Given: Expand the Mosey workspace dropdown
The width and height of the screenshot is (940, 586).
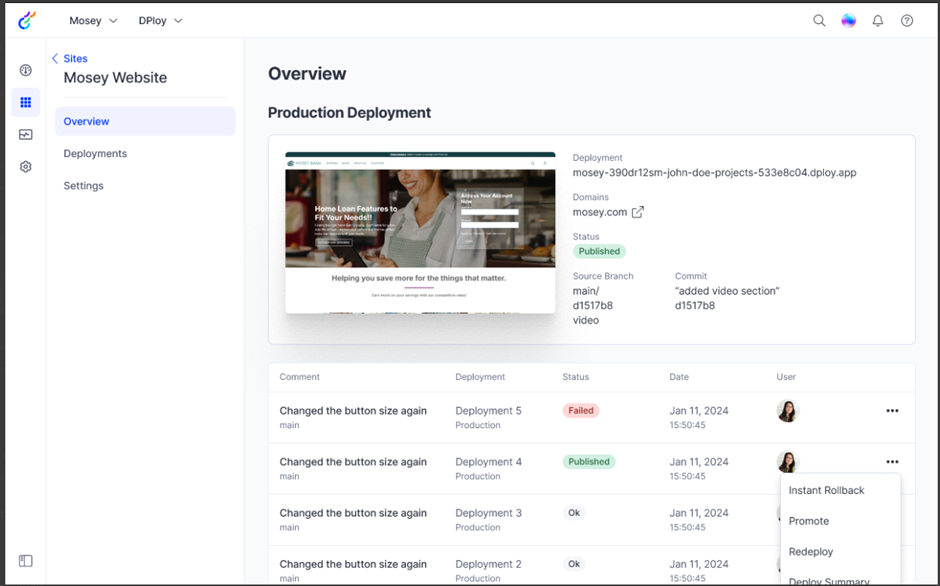Looking at the screenshot, I should pyautogui.click(x=93, y=21).
